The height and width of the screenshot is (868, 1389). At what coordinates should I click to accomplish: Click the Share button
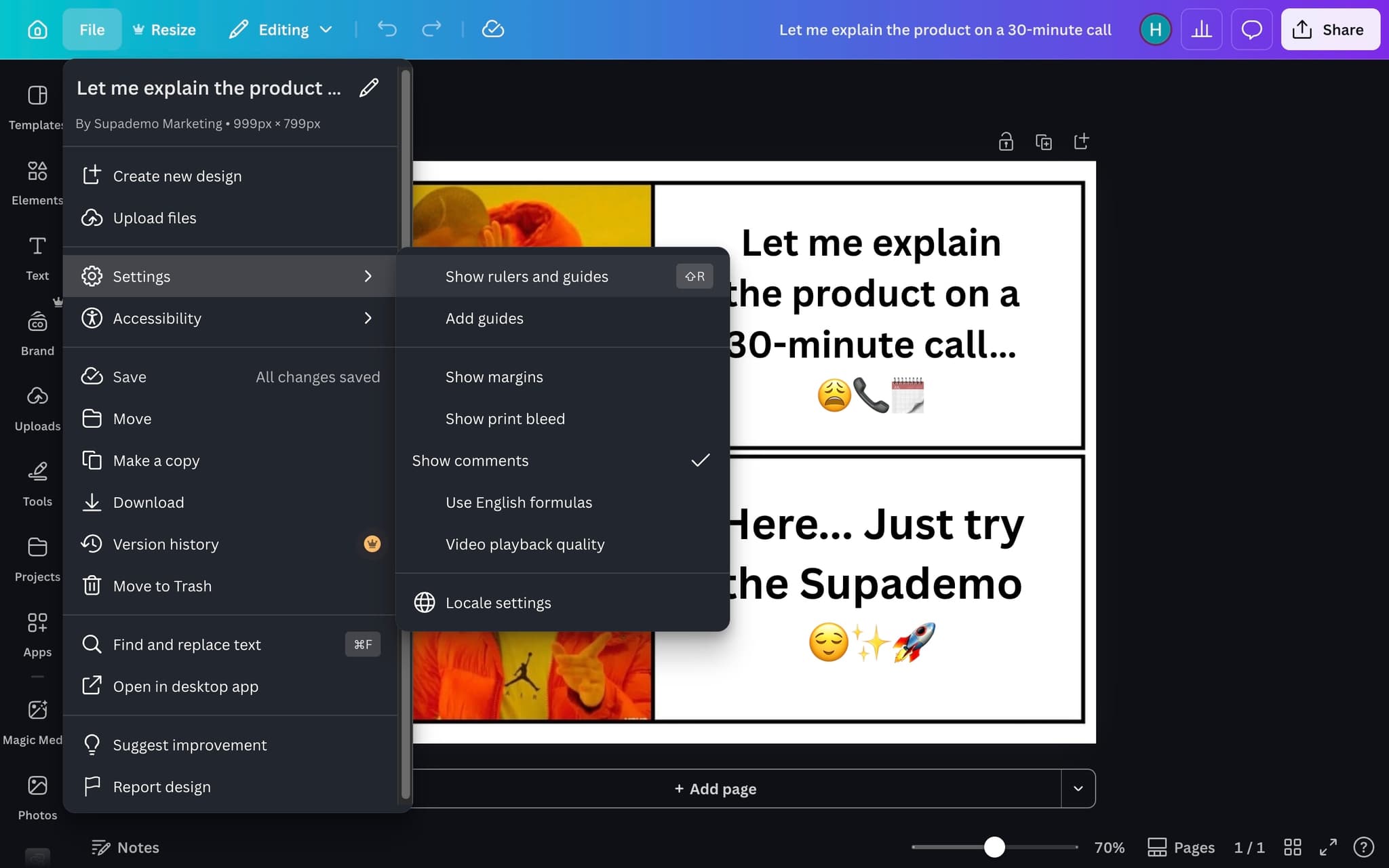(x=1329, y=29)
